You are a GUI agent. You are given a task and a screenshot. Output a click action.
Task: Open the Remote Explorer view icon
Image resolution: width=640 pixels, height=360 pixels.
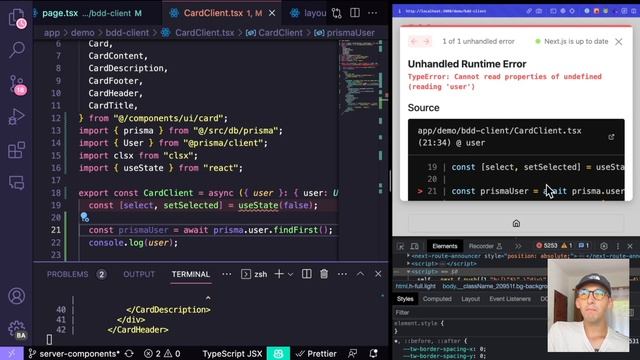16,182
